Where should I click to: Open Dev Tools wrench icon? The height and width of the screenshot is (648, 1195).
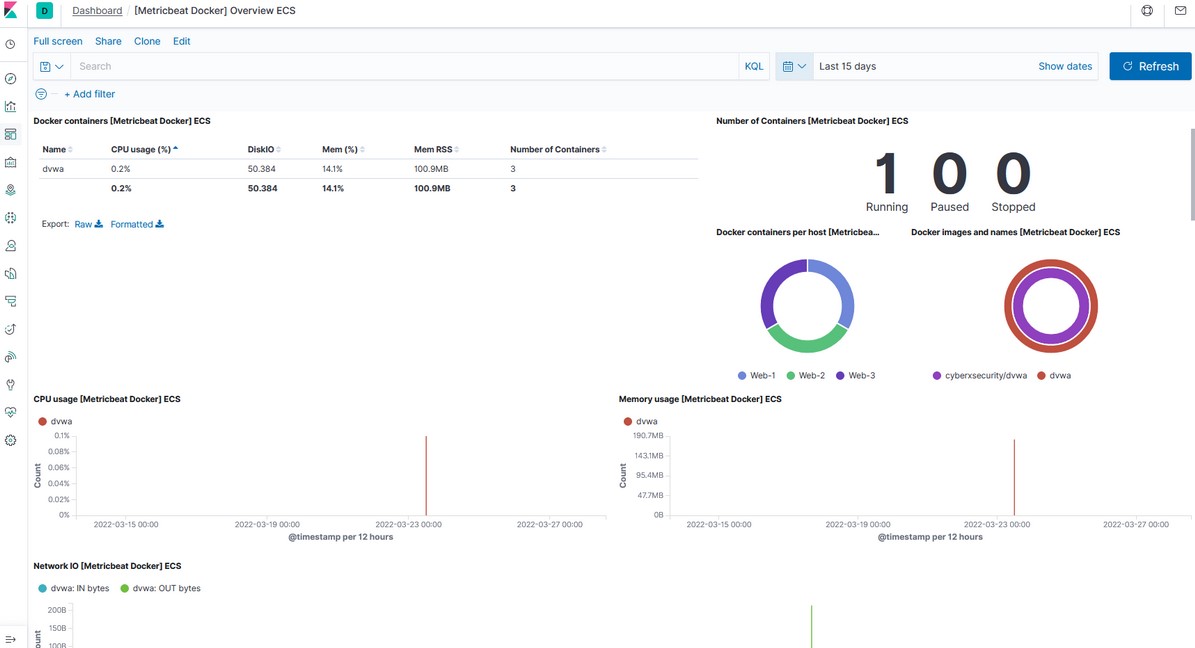[x=11, y=385]
